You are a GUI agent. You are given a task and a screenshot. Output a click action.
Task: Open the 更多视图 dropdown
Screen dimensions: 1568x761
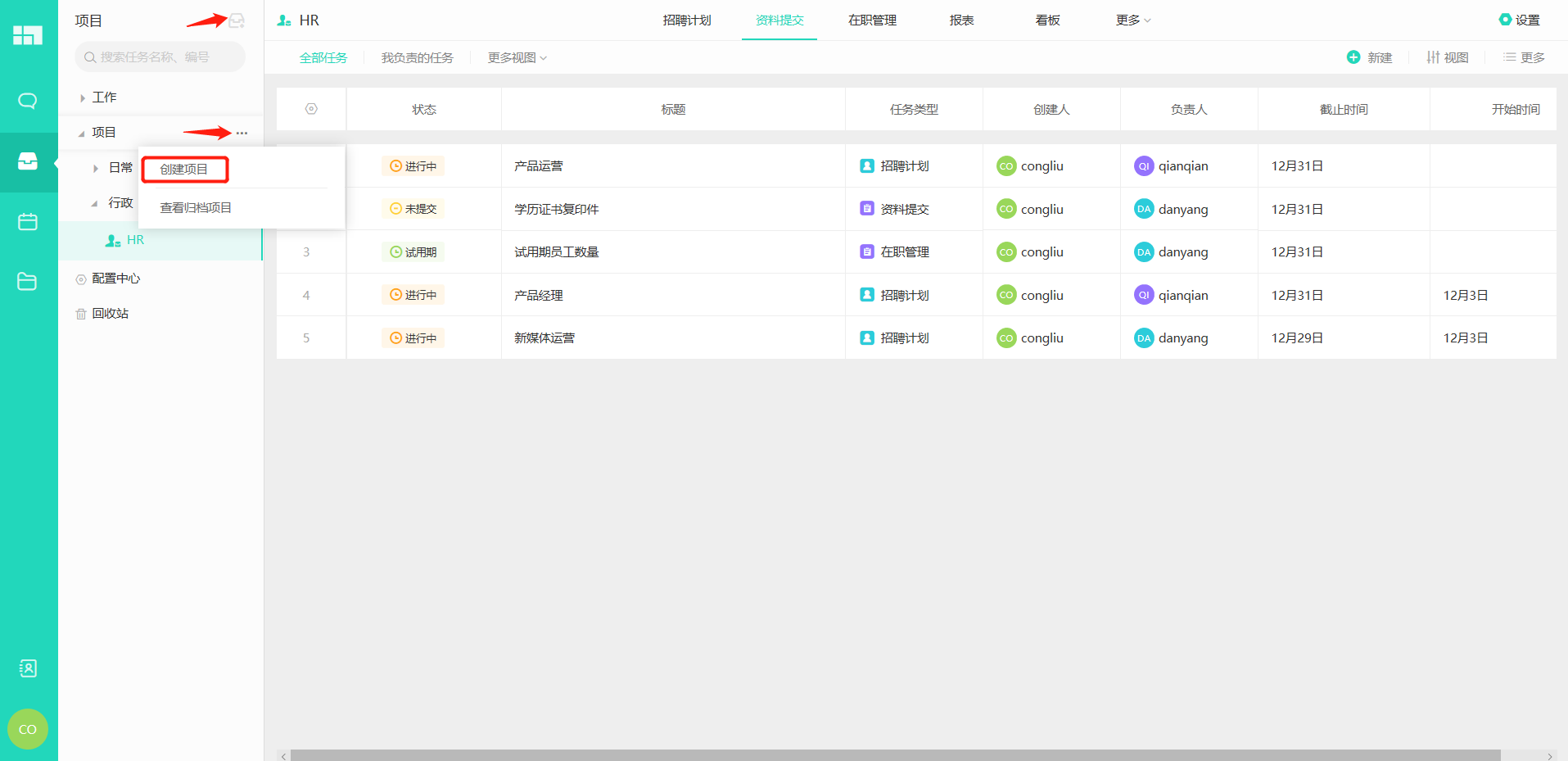(517, 58)
